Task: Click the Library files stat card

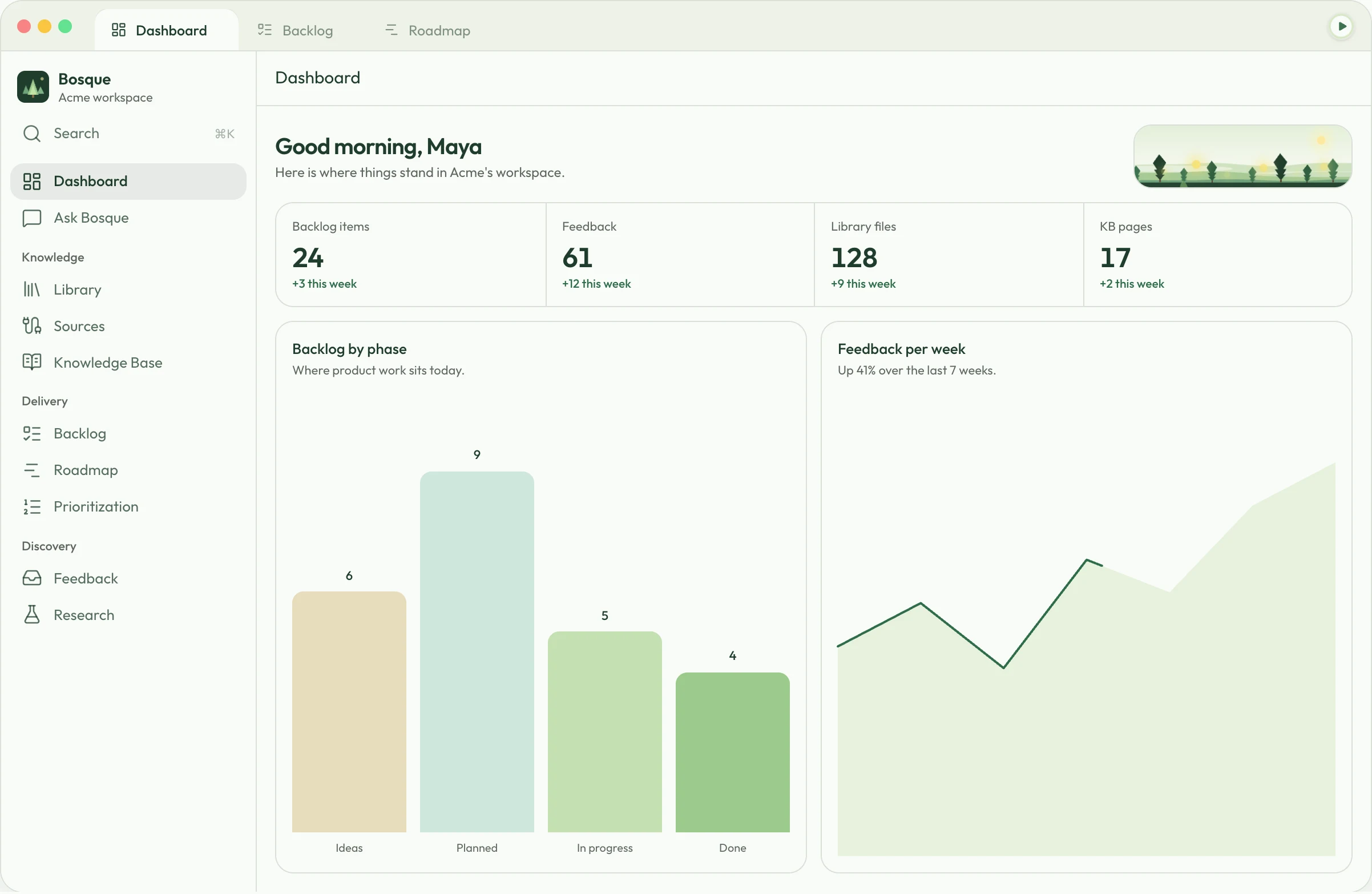Action: pos(950,255)
